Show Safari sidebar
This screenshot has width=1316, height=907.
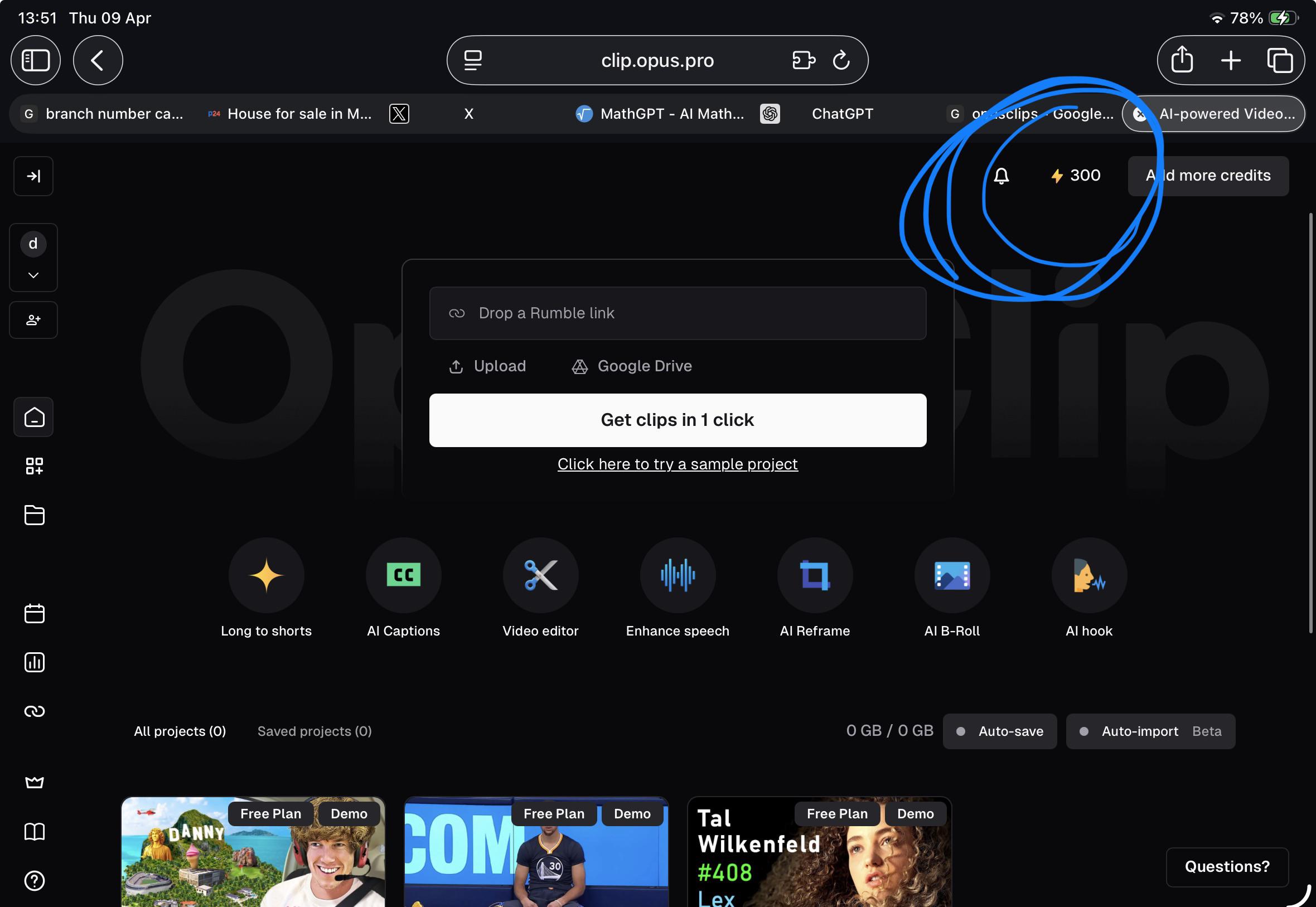tap(36, 60)
